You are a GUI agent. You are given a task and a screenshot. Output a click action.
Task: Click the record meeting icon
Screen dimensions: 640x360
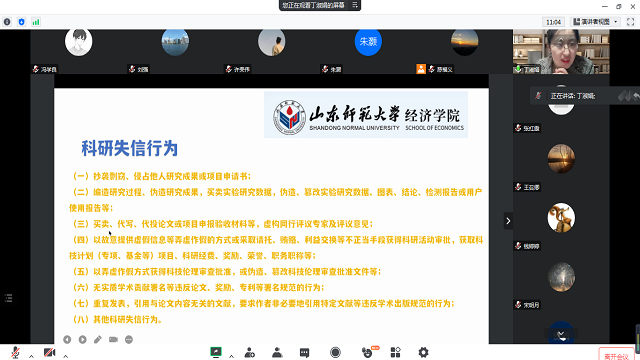click(336, 352)
